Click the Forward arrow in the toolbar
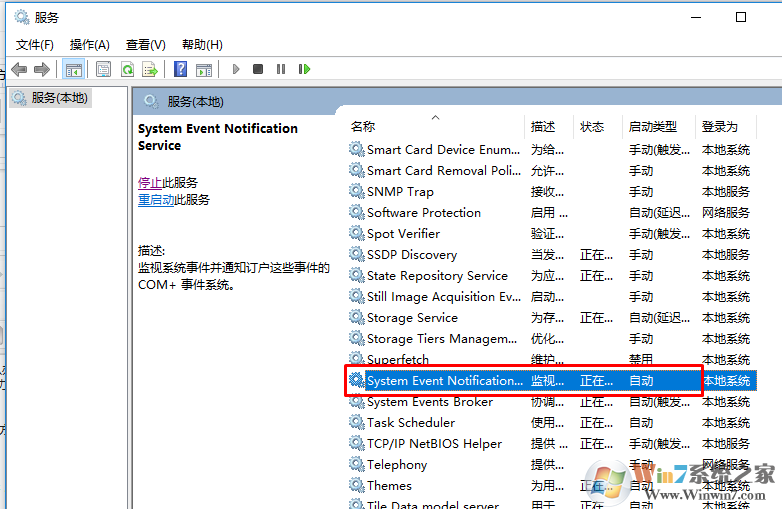 click(42, 69)
